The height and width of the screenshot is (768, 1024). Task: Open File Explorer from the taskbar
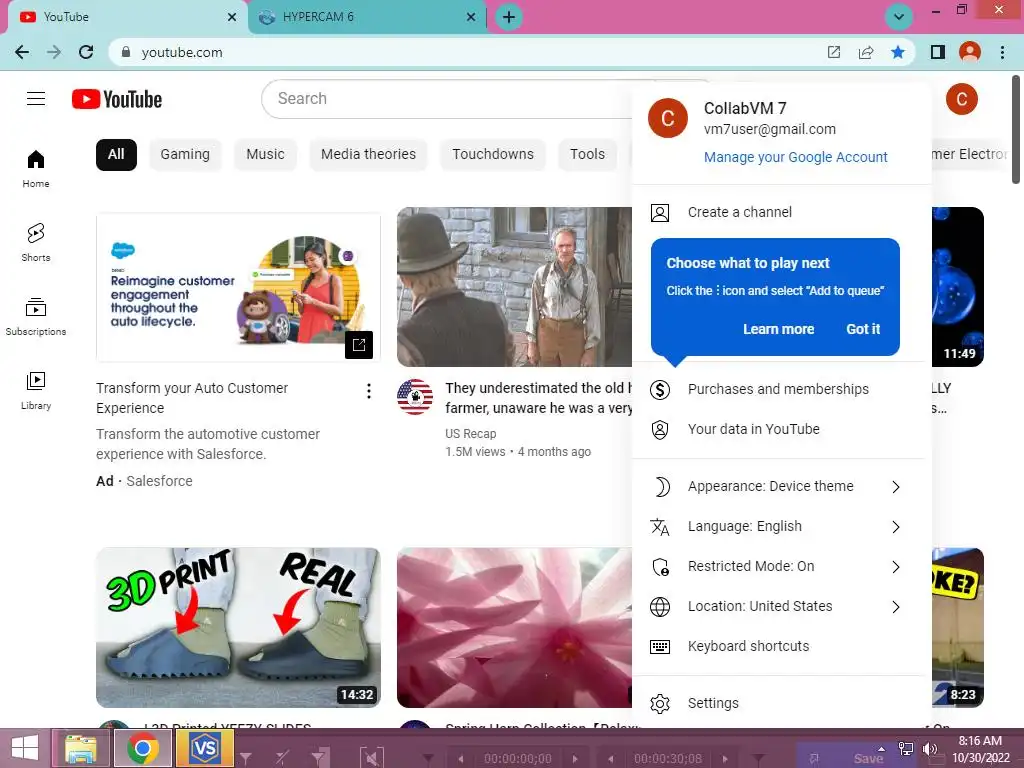[x=81, y=748]
